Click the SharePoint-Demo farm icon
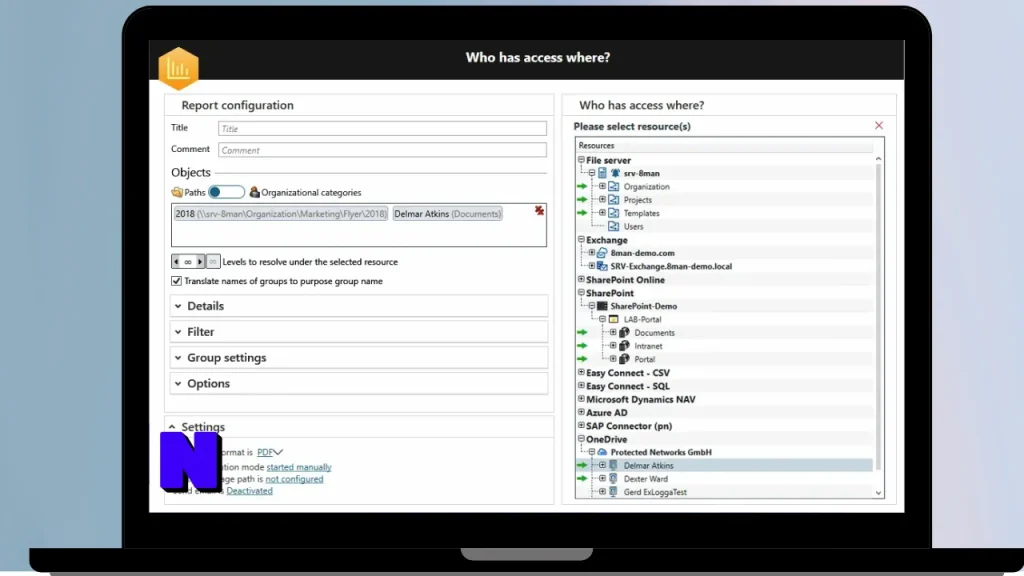The height and width of the screenshot is (576, 1024). pos(602,306)
